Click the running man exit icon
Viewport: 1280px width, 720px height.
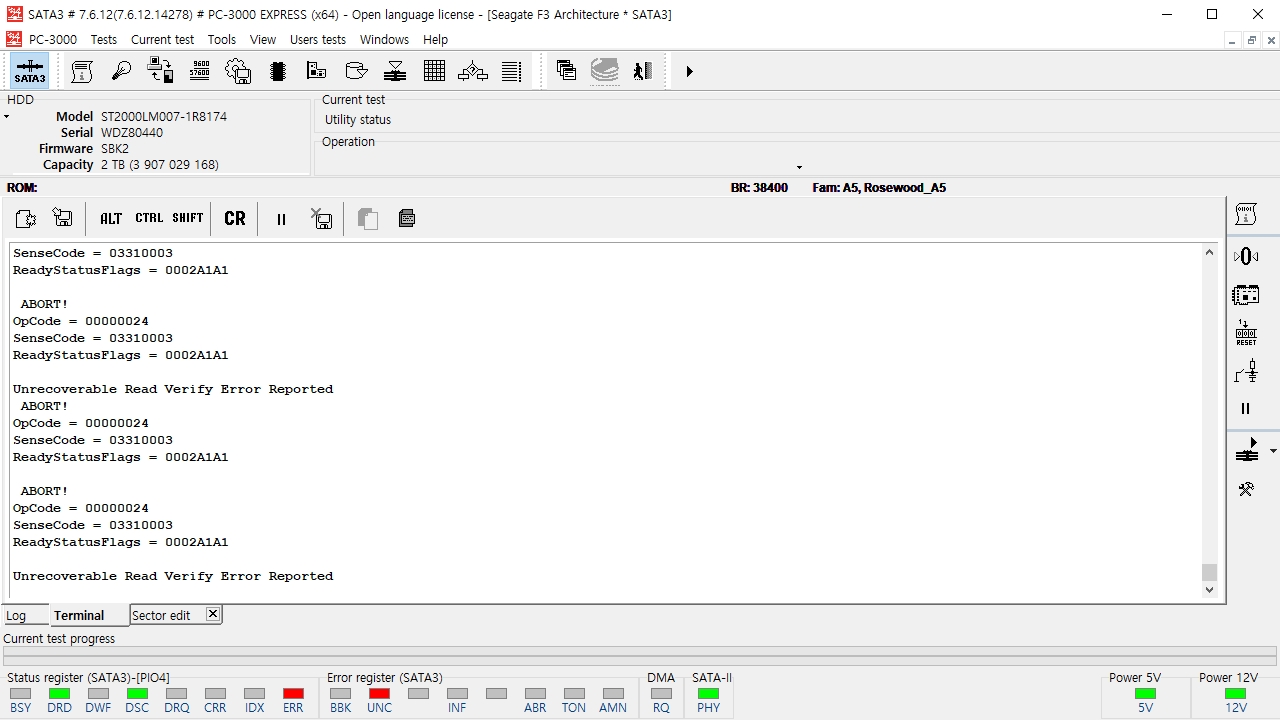point(643,71)
